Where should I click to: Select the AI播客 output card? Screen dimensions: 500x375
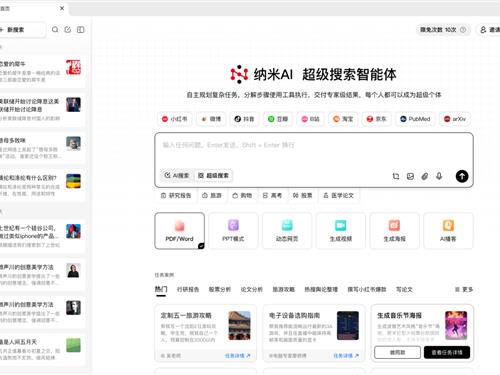(x=448, y=231)
